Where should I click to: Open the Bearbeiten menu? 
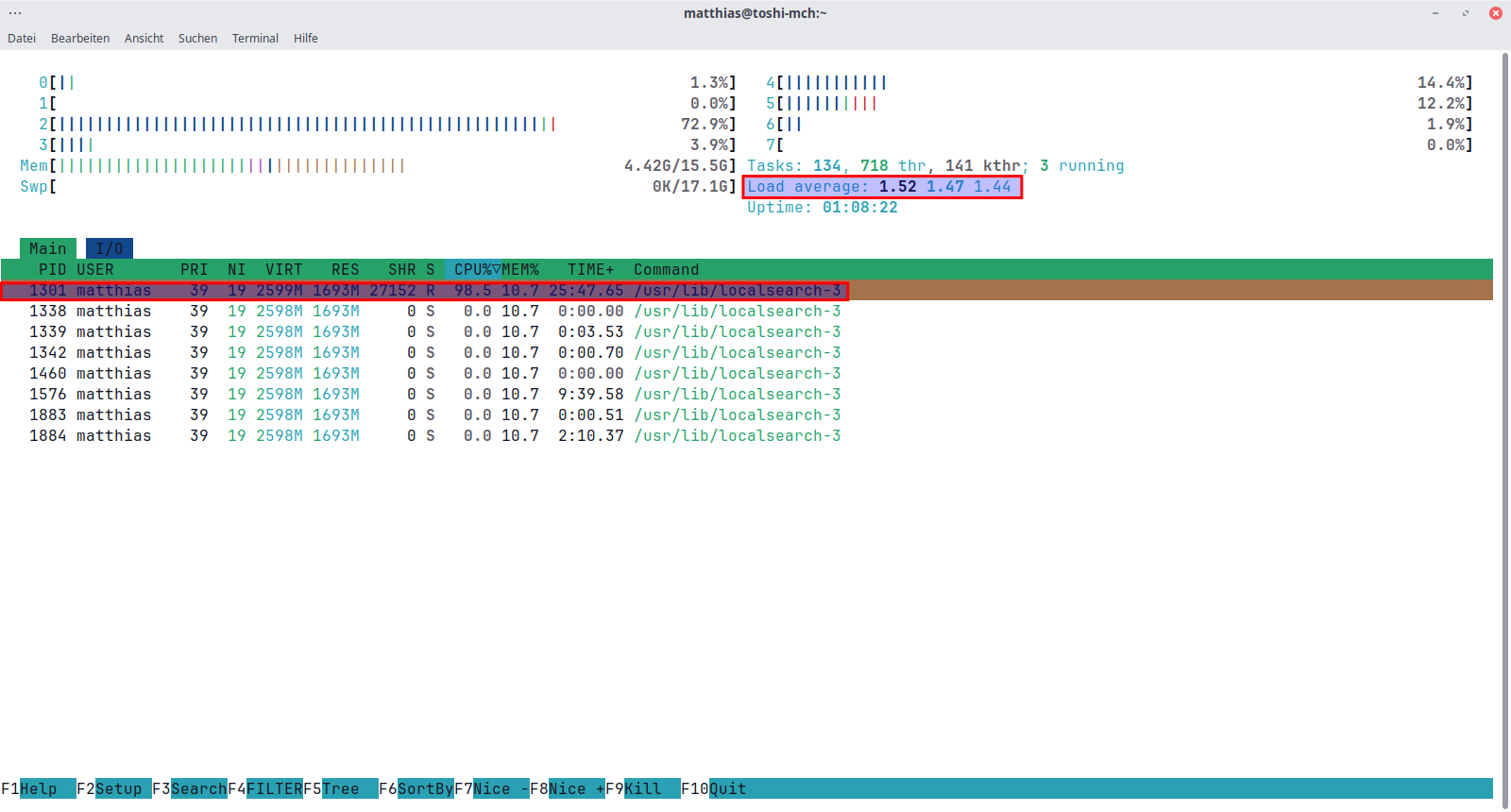[80, 39]
